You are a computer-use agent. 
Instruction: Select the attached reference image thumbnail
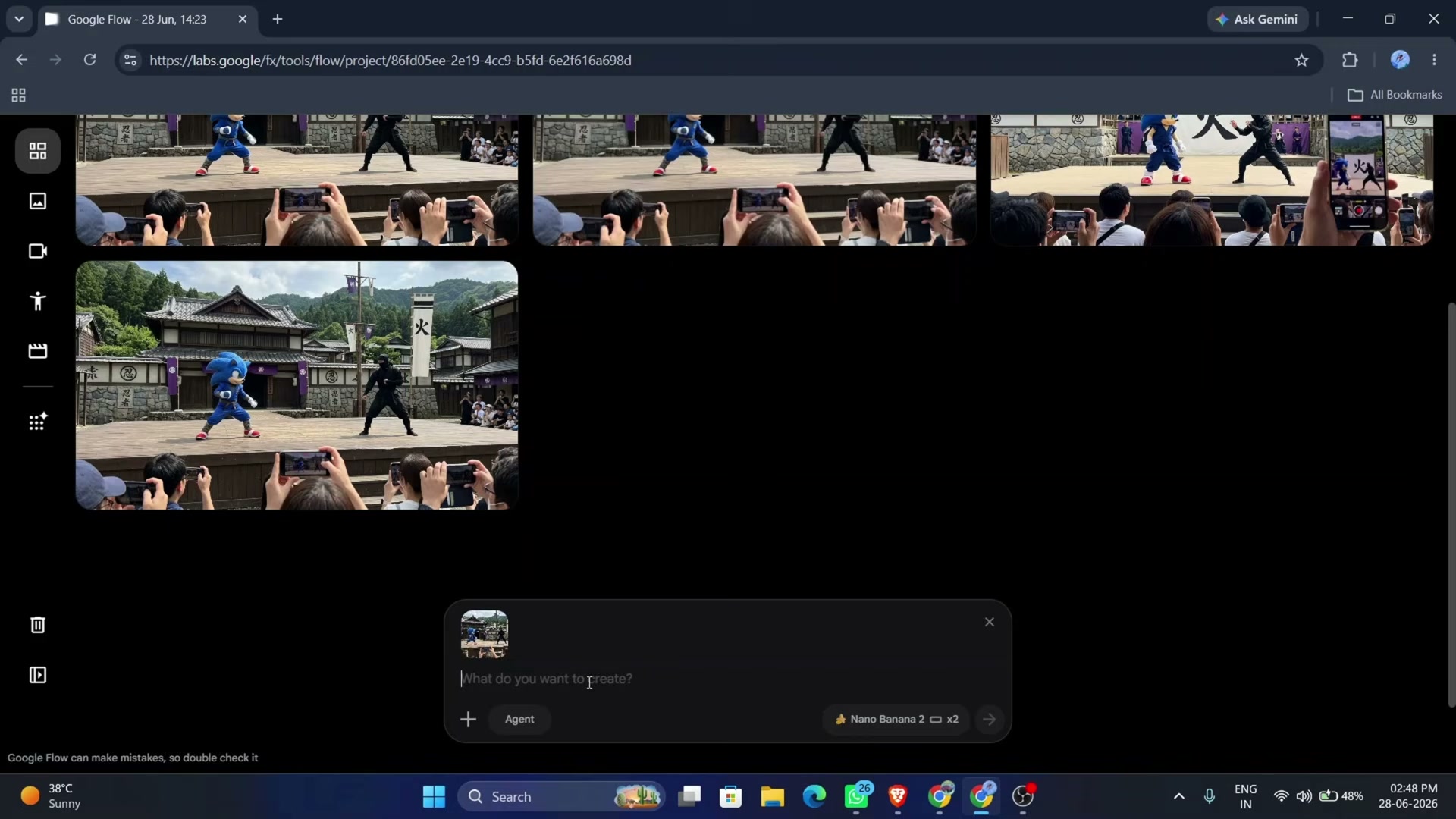point(485,634)
